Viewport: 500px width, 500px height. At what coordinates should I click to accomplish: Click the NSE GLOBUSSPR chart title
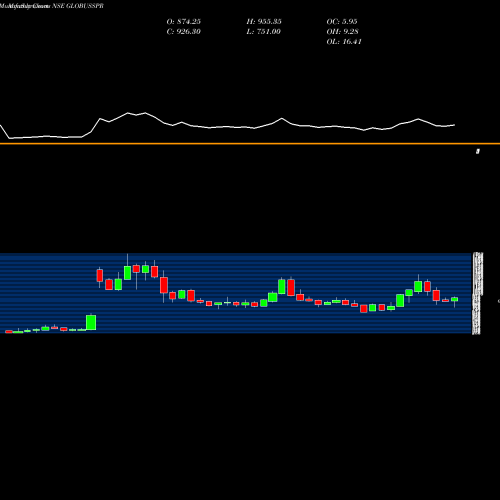[x=52, y=6]
